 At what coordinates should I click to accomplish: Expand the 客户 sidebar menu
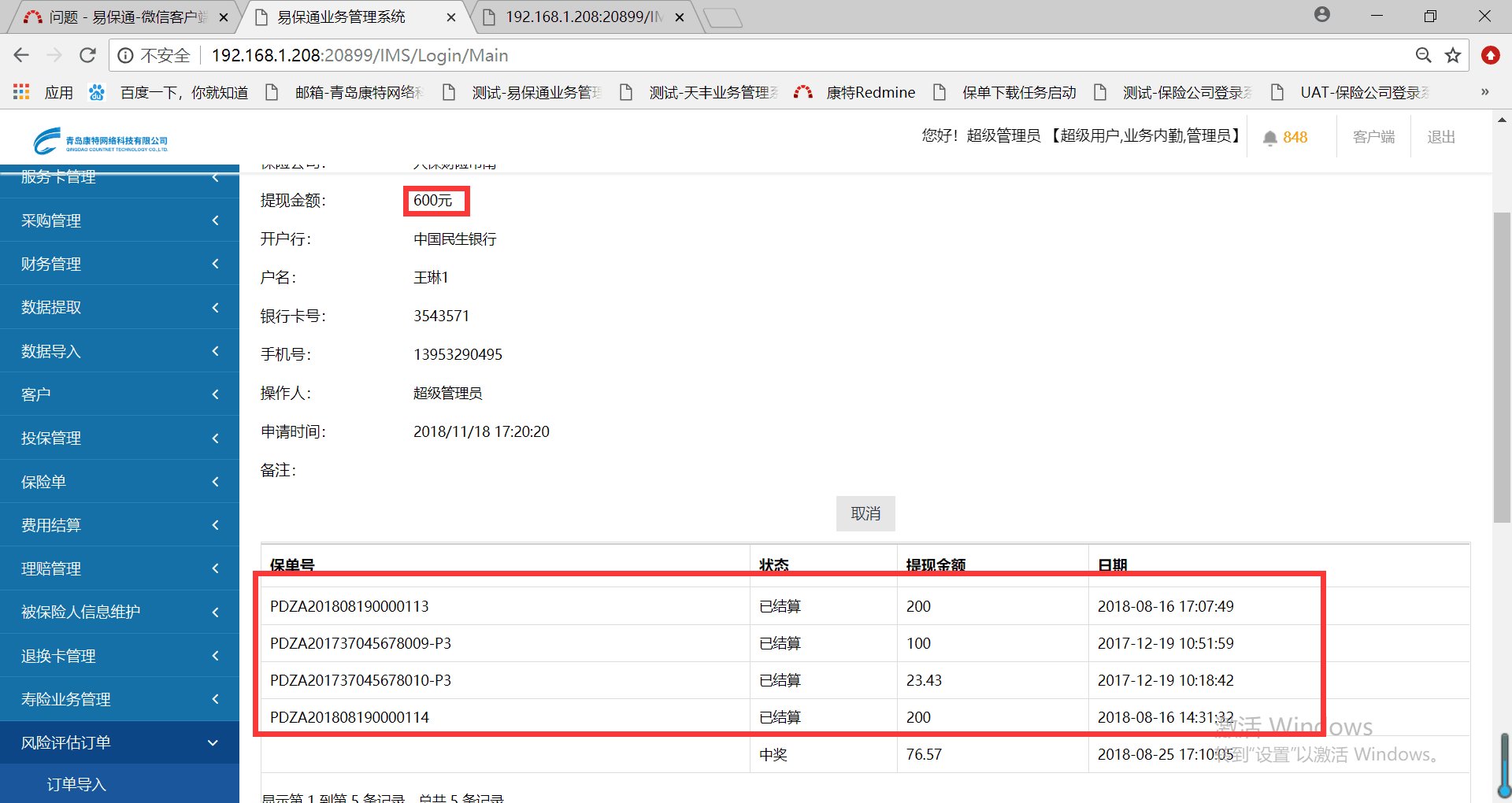(x=120, y=394)
